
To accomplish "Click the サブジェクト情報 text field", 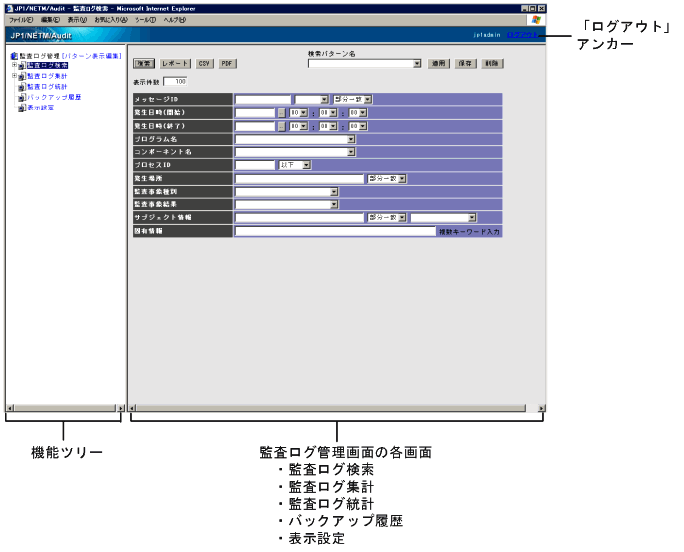I will coord(299,218).
